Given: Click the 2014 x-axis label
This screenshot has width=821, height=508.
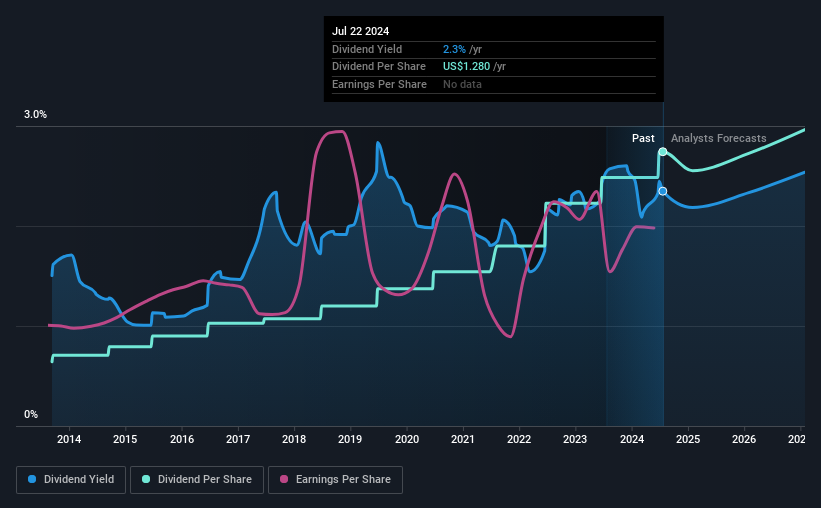Looking at the screenshot, I should pyautogui.click(x=69, y=439).
